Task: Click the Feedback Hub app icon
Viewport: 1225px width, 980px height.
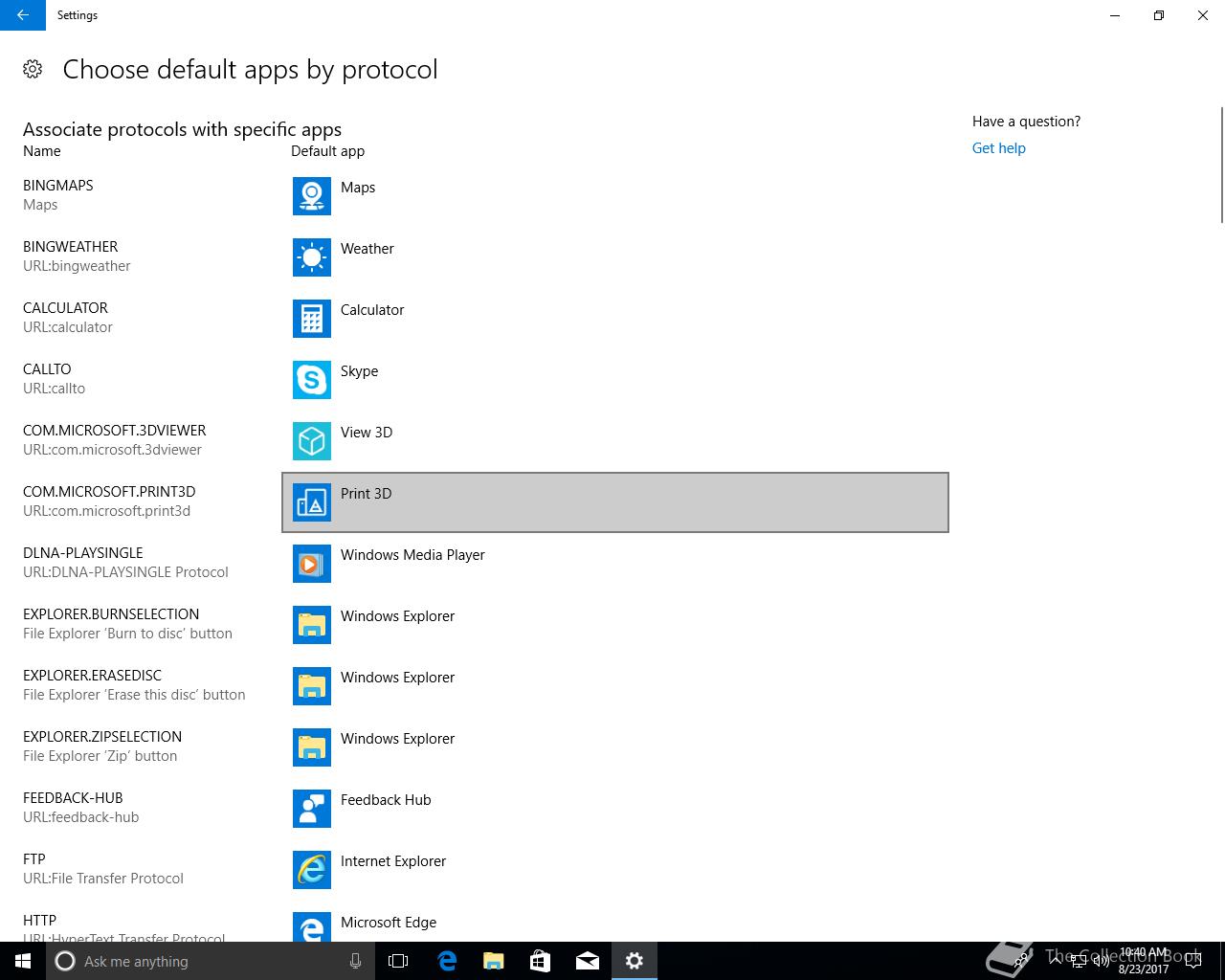Action: (312, 809)
